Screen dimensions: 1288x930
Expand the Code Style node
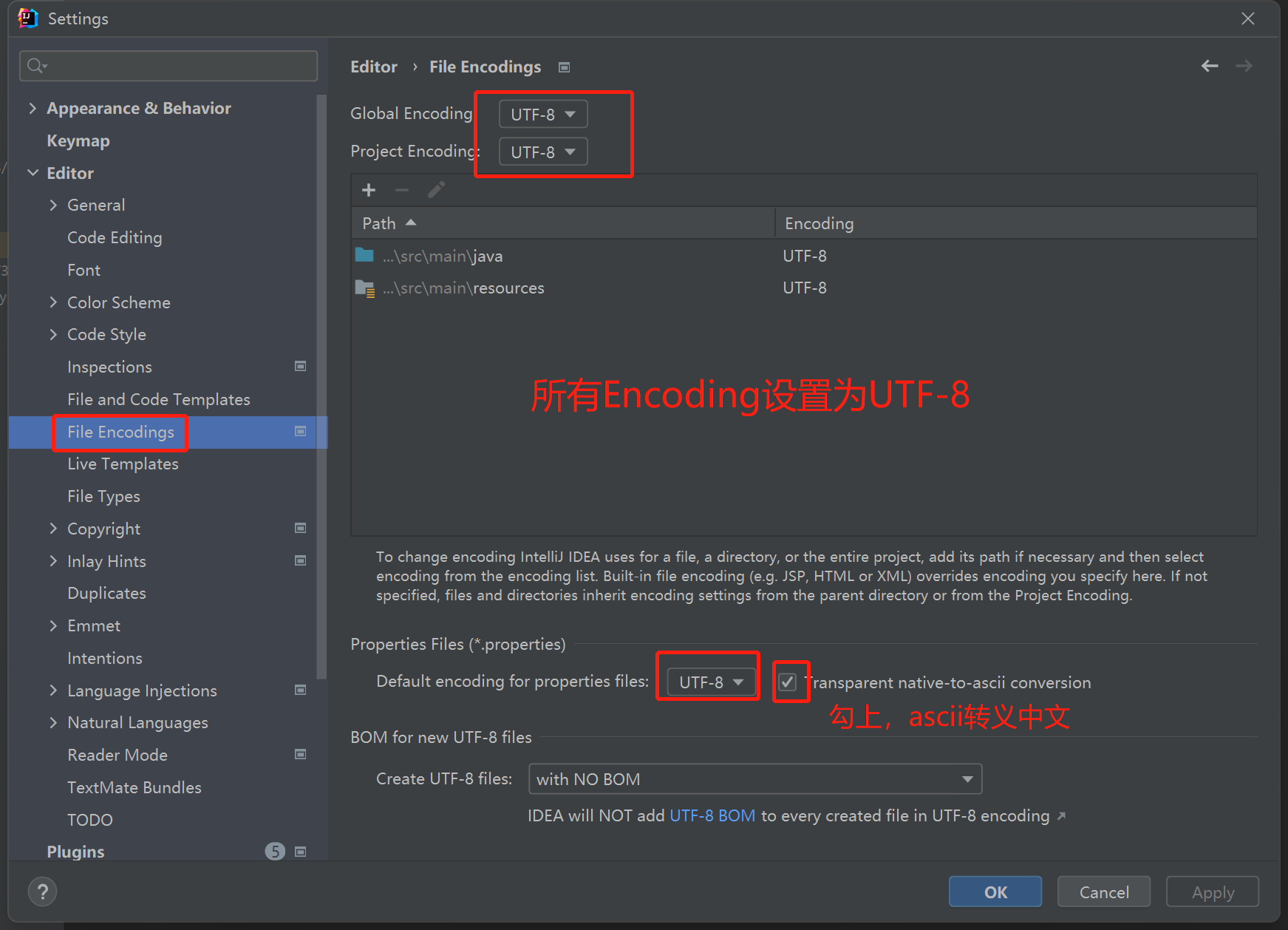(x=53, y=334)
